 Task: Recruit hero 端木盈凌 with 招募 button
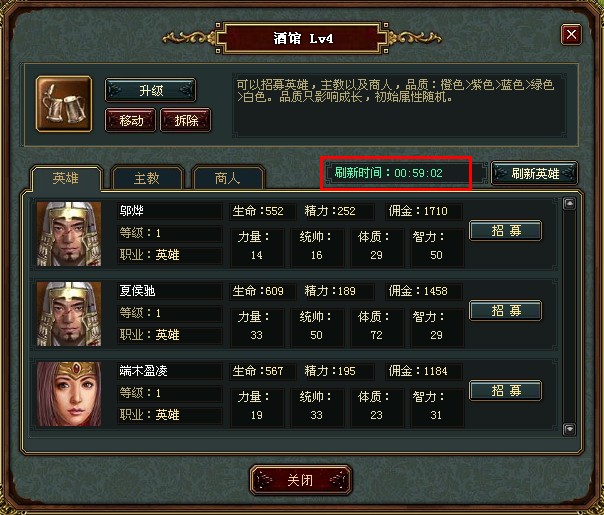[x=506, y=391]
